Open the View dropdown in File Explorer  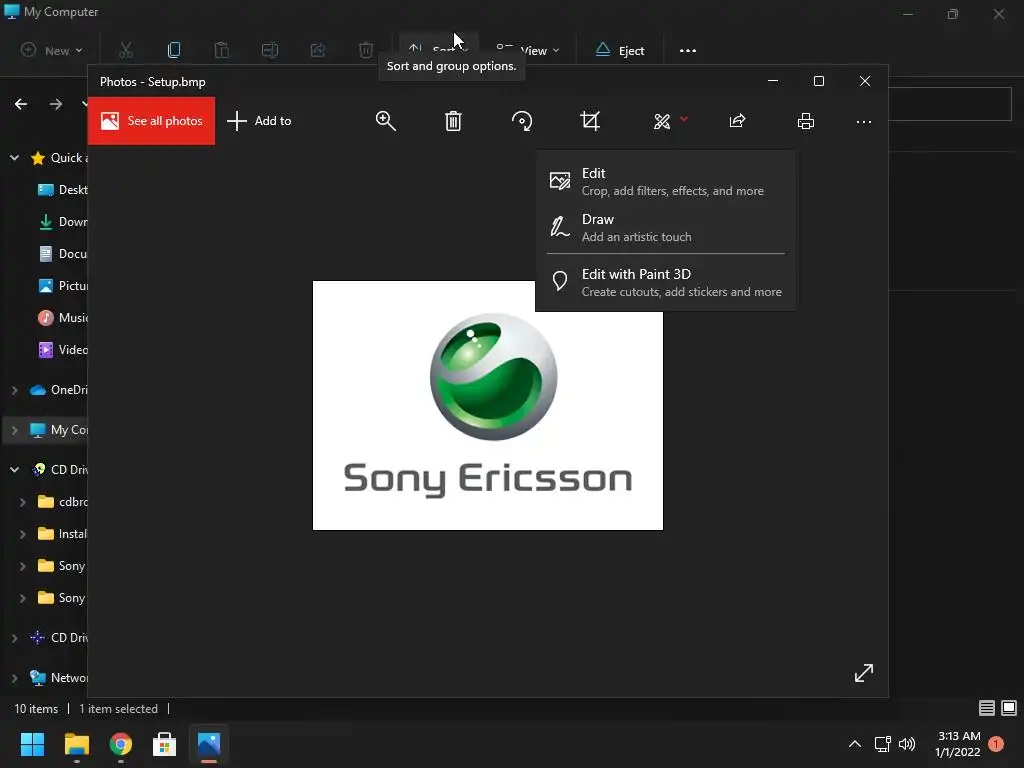point(528,50)
